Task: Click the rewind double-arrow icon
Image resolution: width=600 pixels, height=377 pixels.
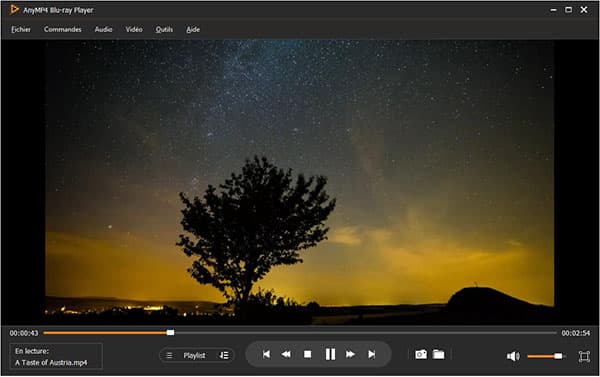Action: tap(286, 354)
